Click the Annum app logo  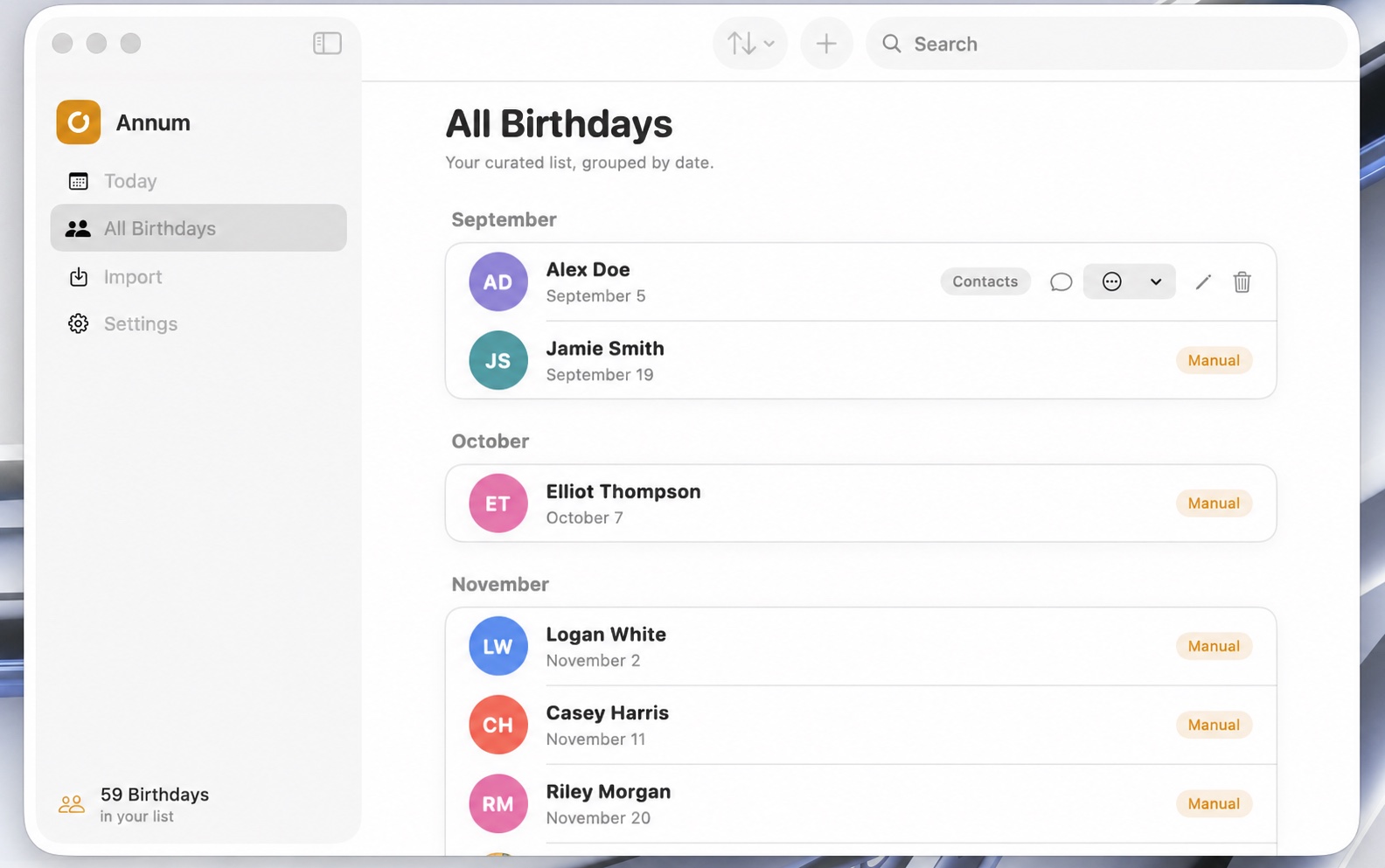tap(79, 122)
